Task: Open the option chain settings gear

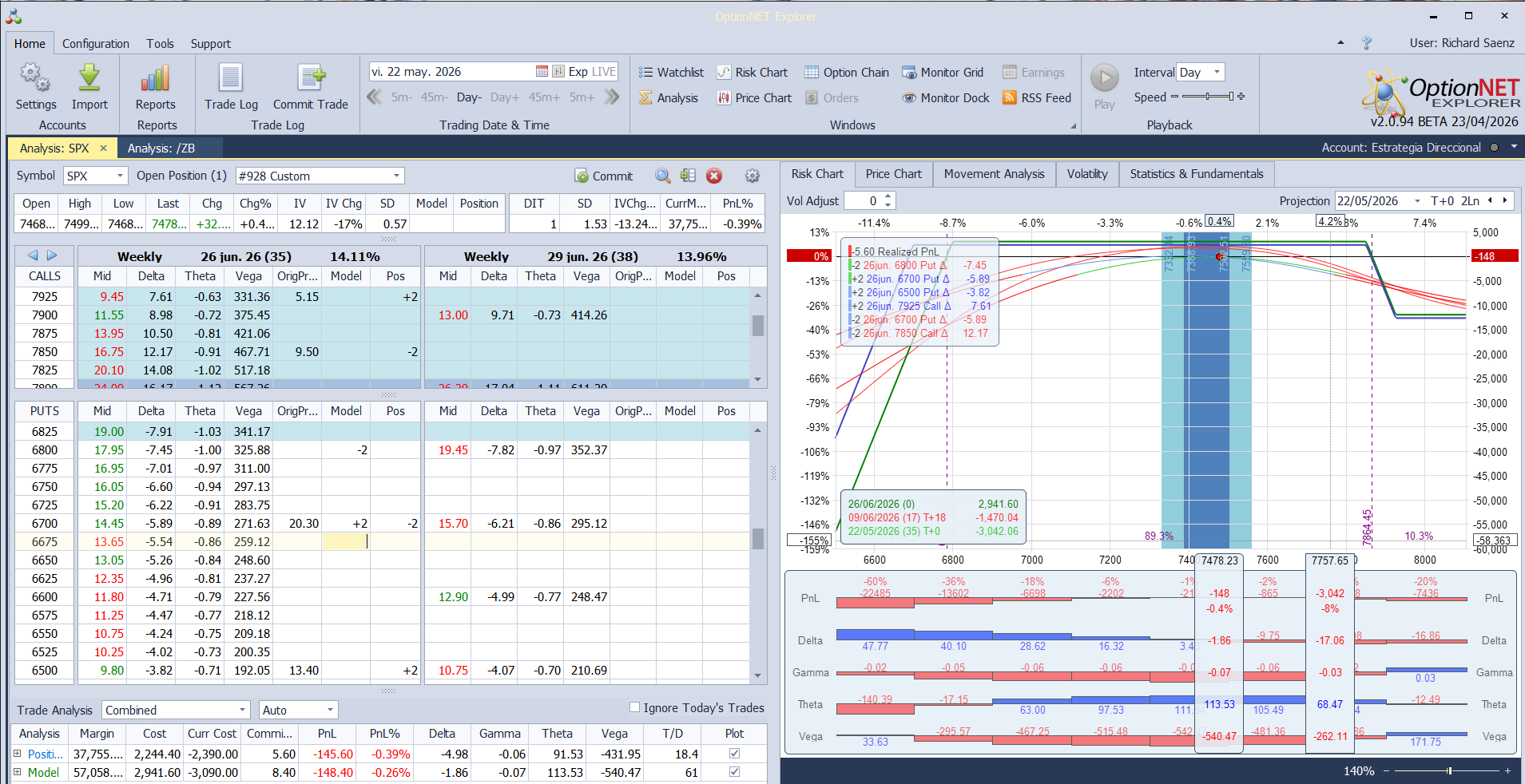Action: coord(752,176)
